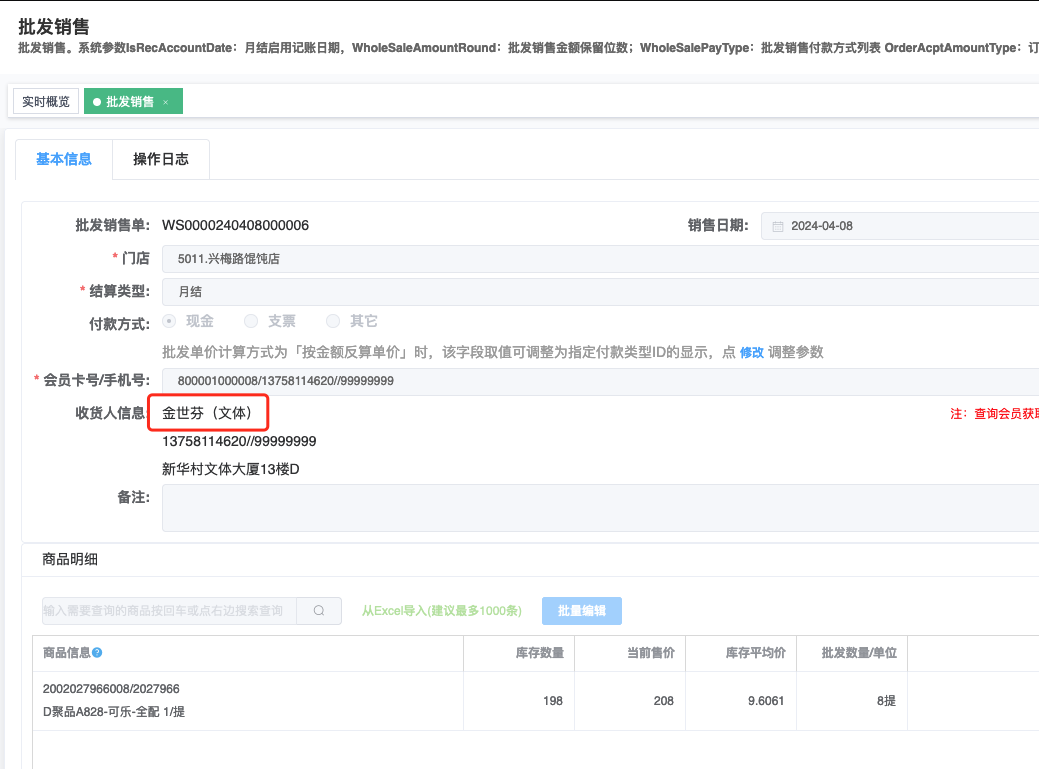Click the product search input box
Screen dimensions: 1039x769
[x=169, y=611]
